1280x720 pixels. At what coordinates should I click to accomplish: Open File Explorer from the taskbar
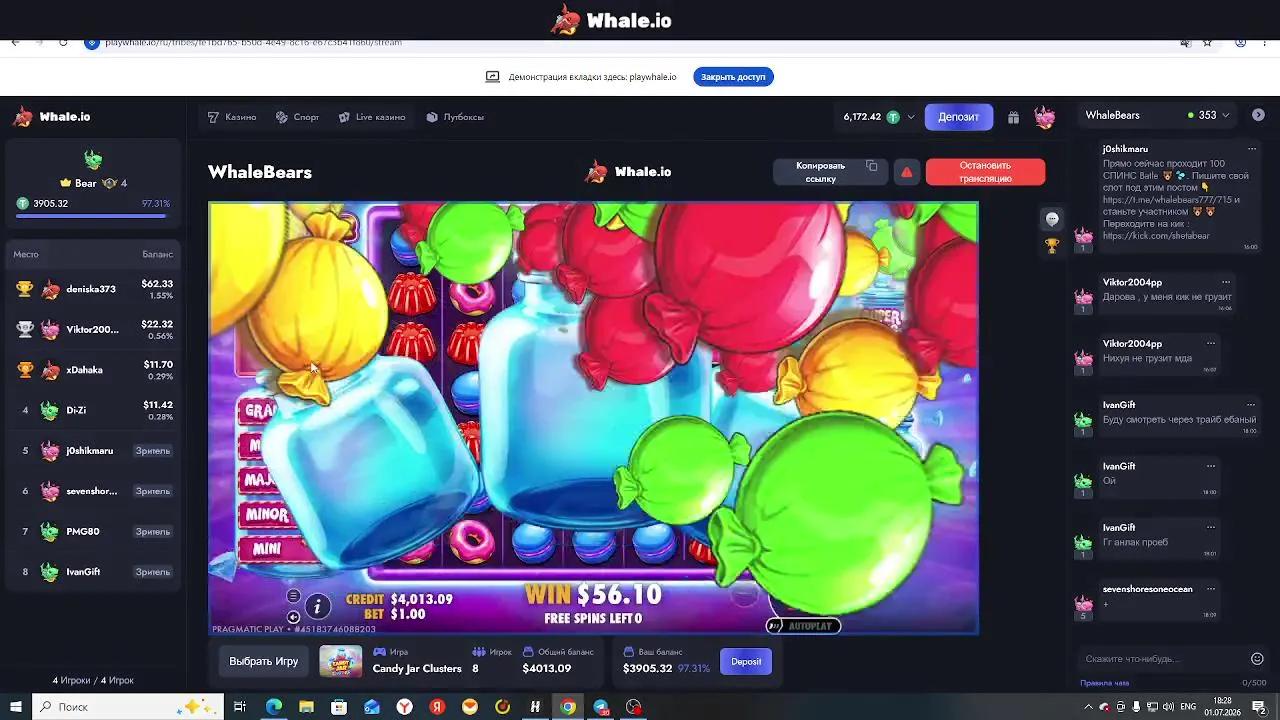(306, 707)
